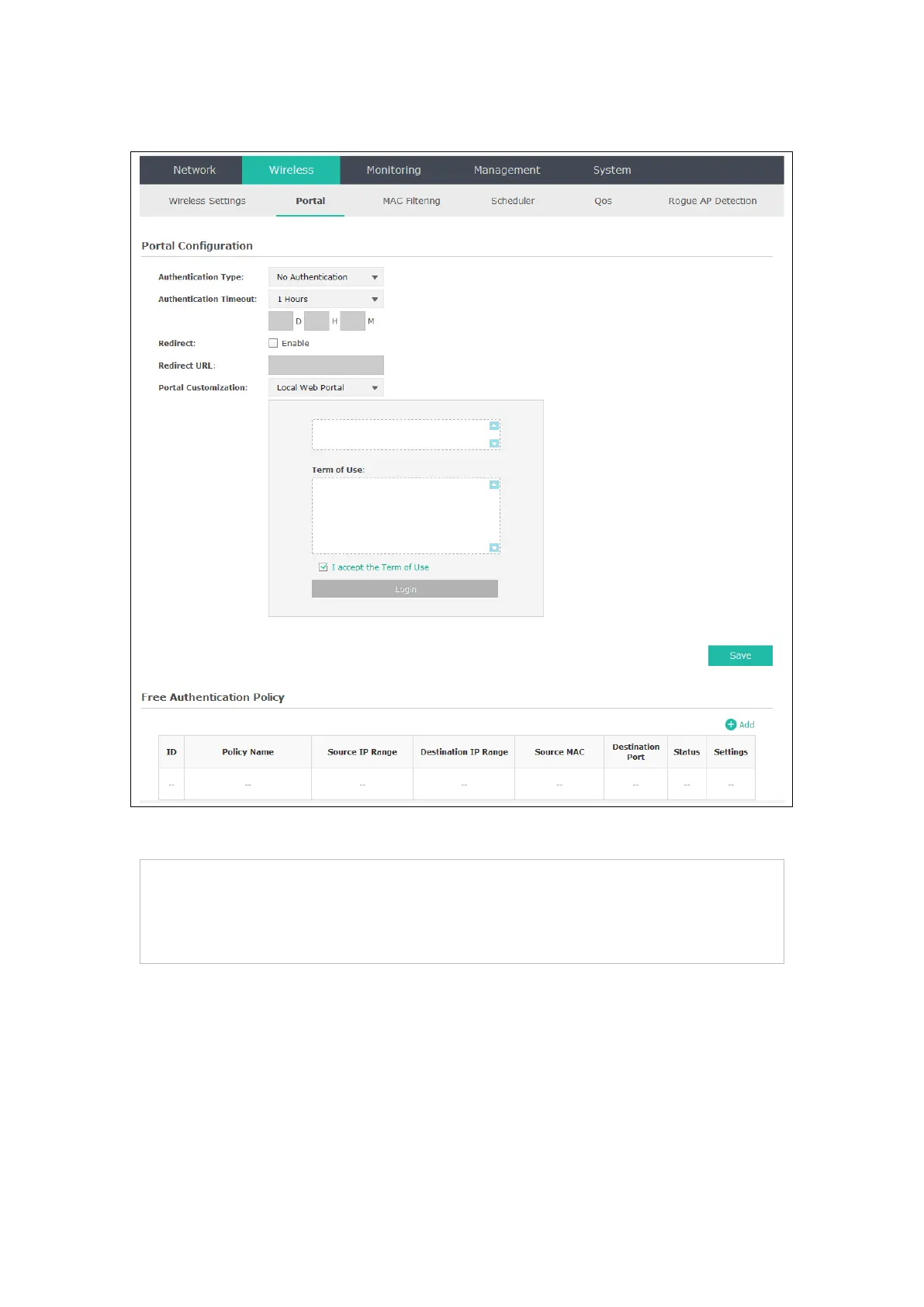
Task: Click the Policy Name column header
Action: (x=247, y=752)
